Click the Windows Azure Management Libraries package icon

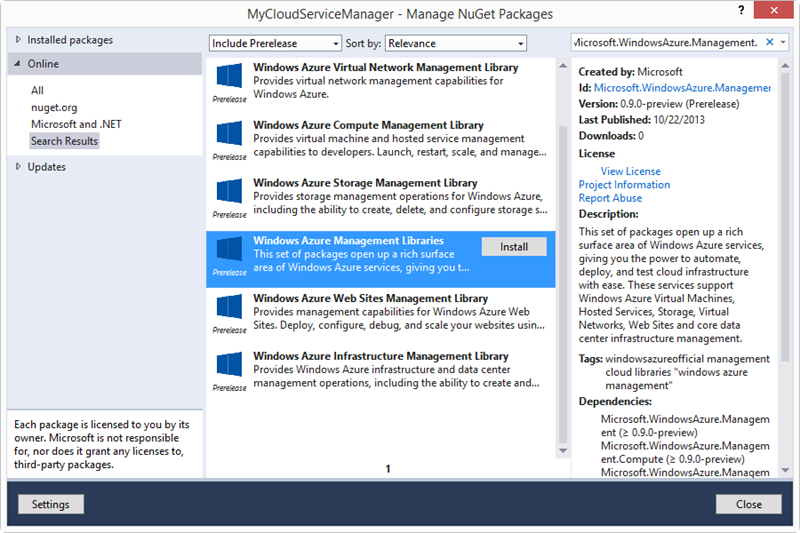229,249
